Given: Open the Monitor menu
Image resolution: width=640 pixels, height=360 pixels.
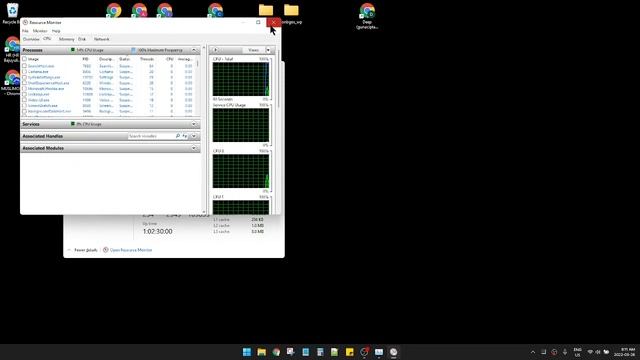Looking at the screenshot, I should (x=40, y=31).
